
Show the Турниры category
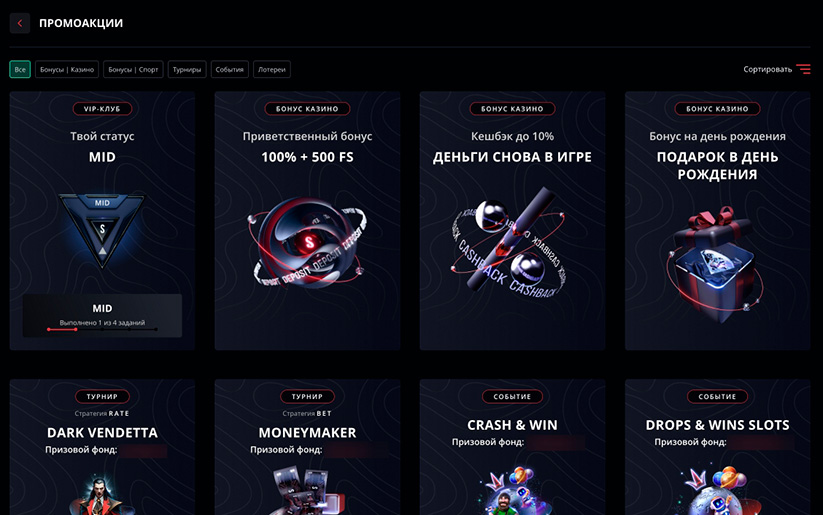pyautogui.click(x=187, y=69)
